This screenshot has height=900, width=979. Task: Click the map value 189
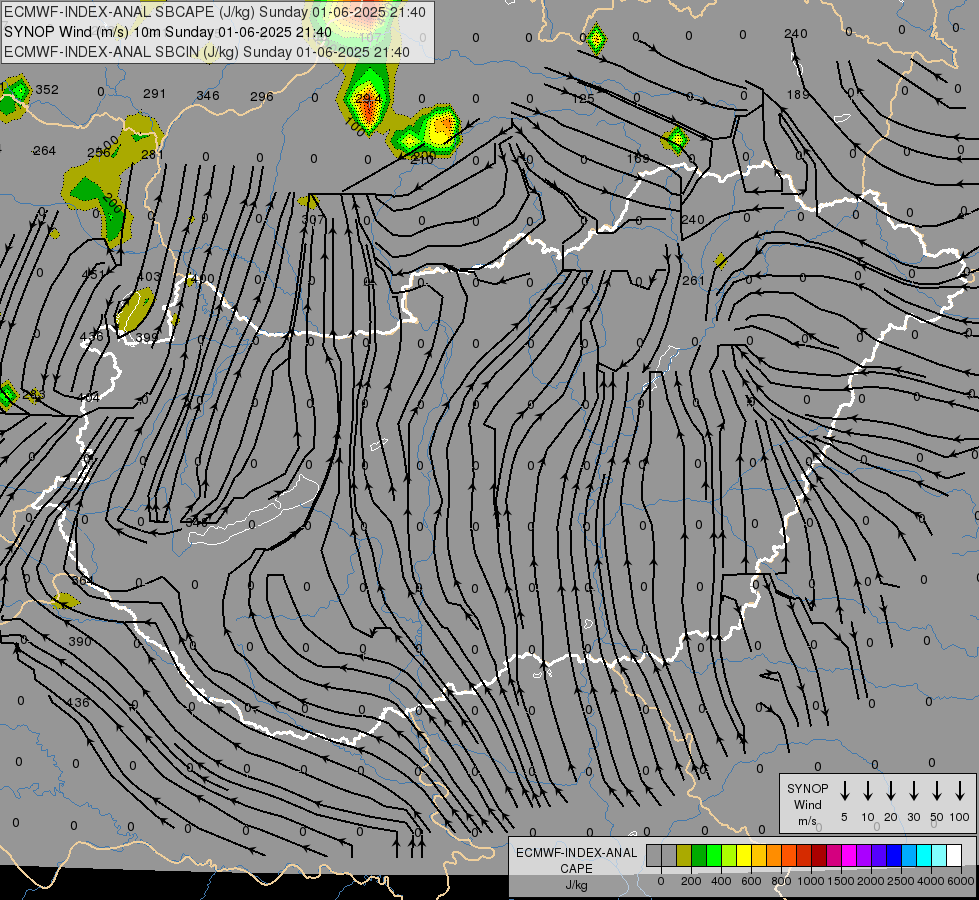797,94
